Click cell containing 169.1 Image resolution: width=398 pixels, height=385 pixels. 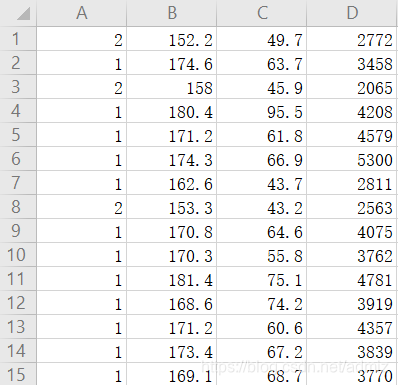pos(171,374)
